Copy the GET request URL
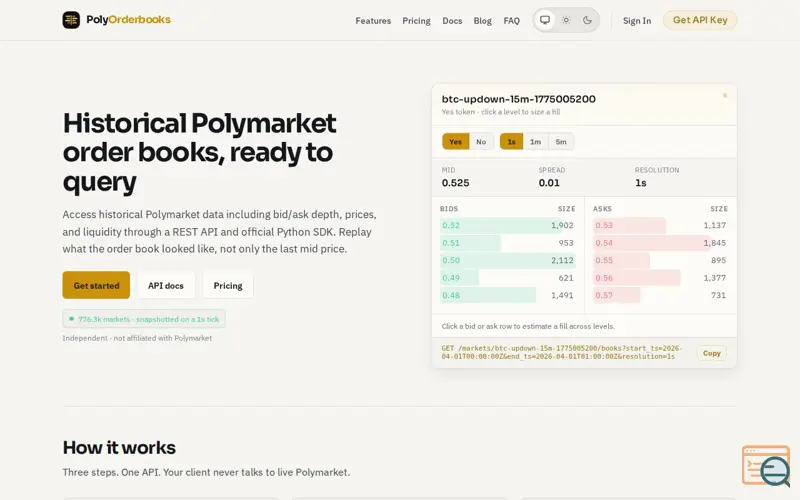Screen dimensions: 800x500 711,353
